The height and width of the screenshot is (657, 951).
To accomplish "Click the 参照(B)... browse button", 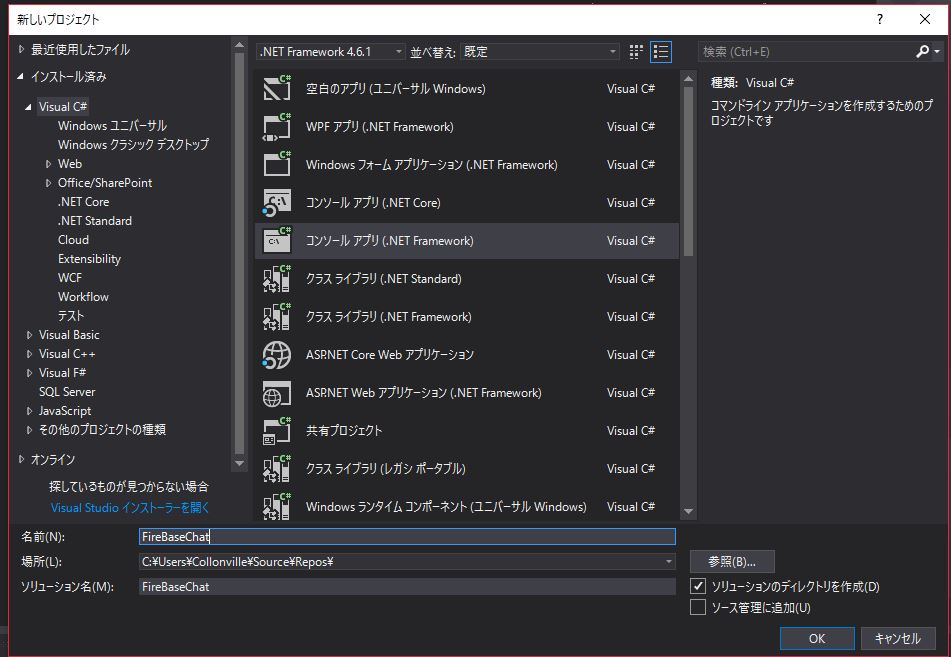I will (x=732, y=562).
